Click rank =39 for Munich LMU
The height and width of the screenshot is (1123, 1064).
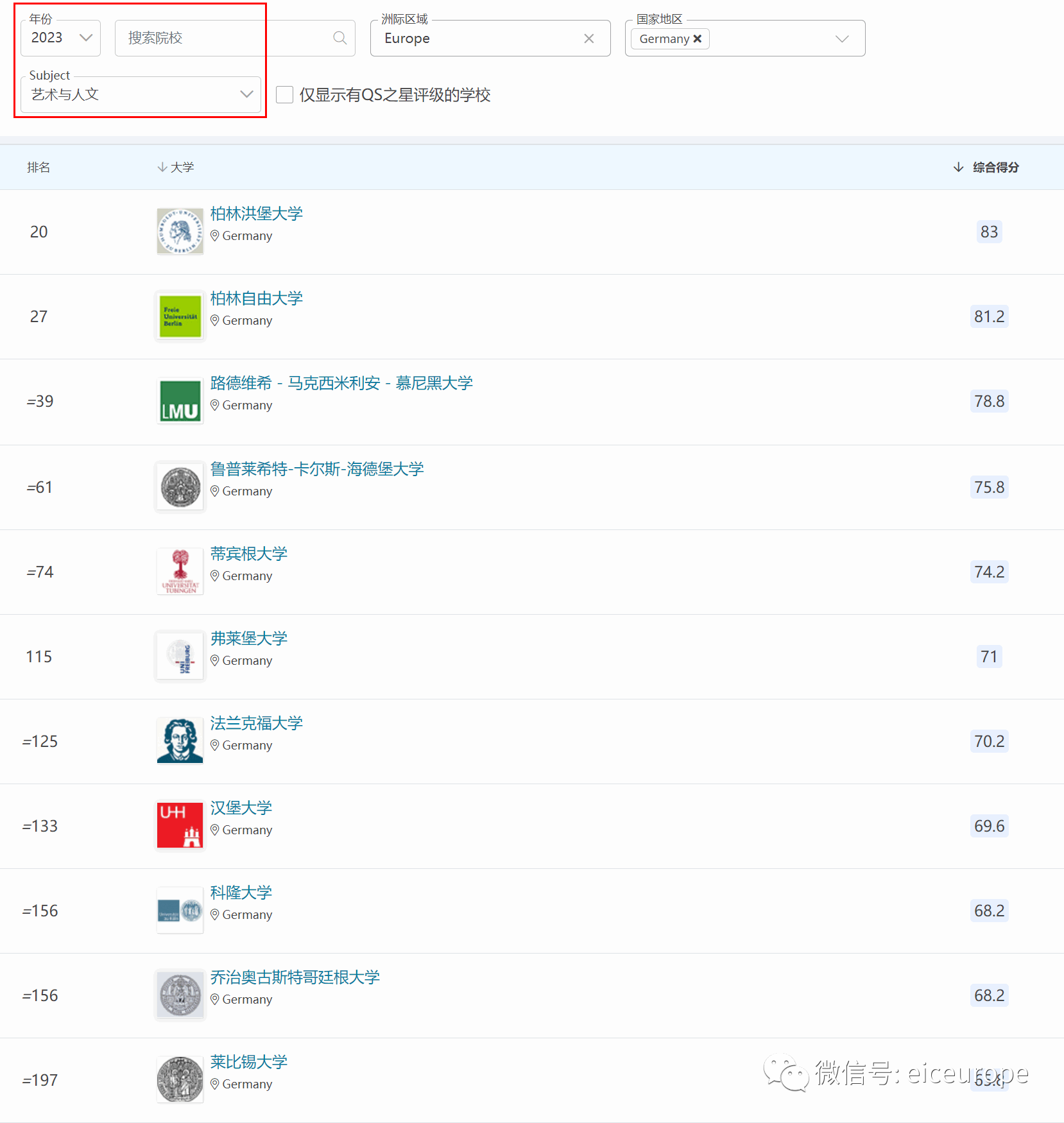click(x=40, y=401)
